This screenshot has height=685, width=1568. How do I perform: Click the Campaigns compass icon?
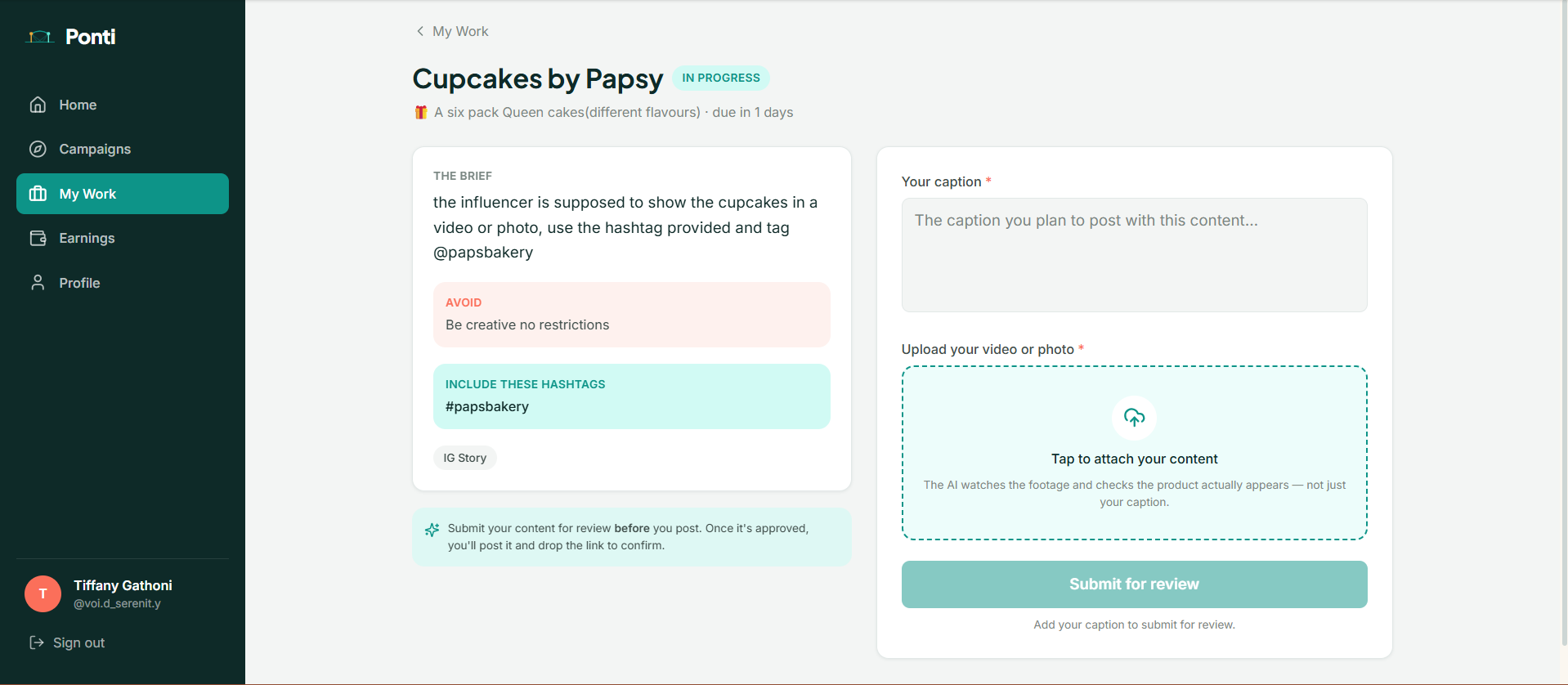tap(38, 149)
